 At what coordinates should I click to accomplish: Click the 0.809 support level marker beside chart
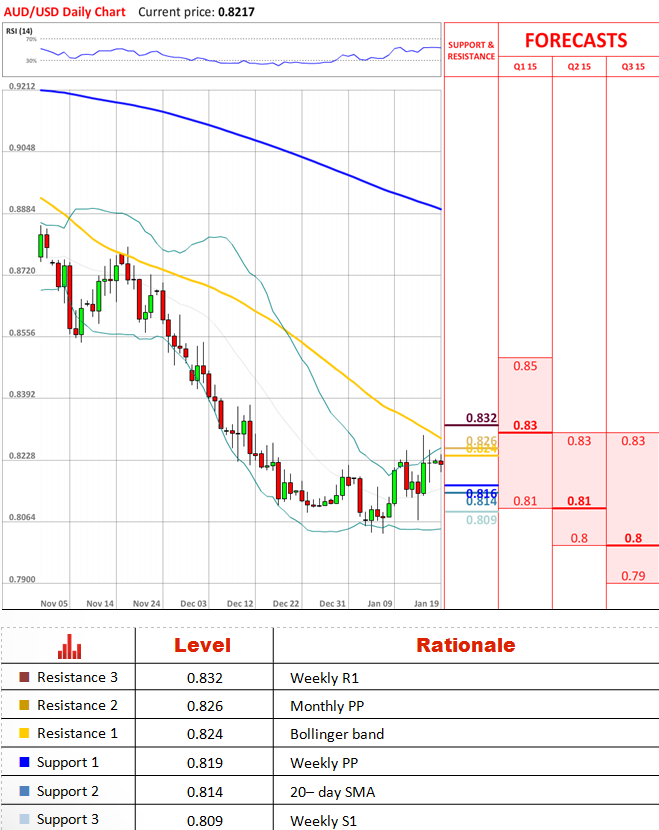[481, 520]
